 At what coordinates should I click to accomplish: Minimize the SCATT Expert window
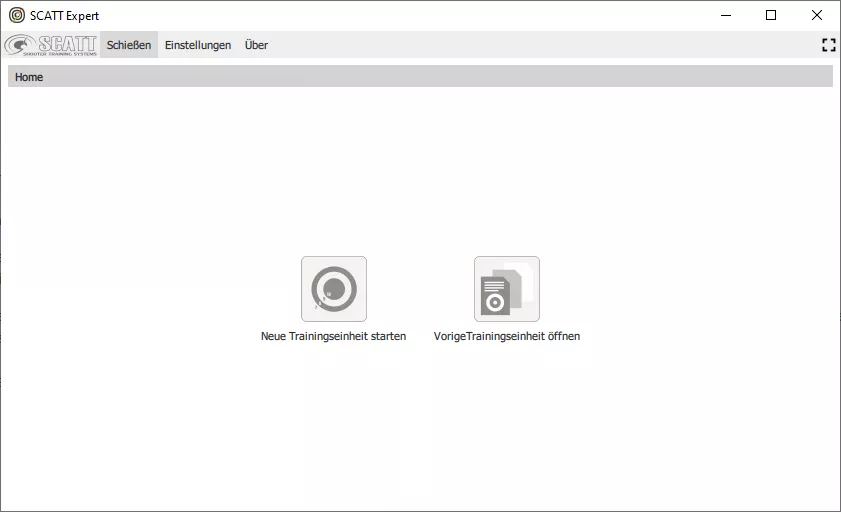724,15
